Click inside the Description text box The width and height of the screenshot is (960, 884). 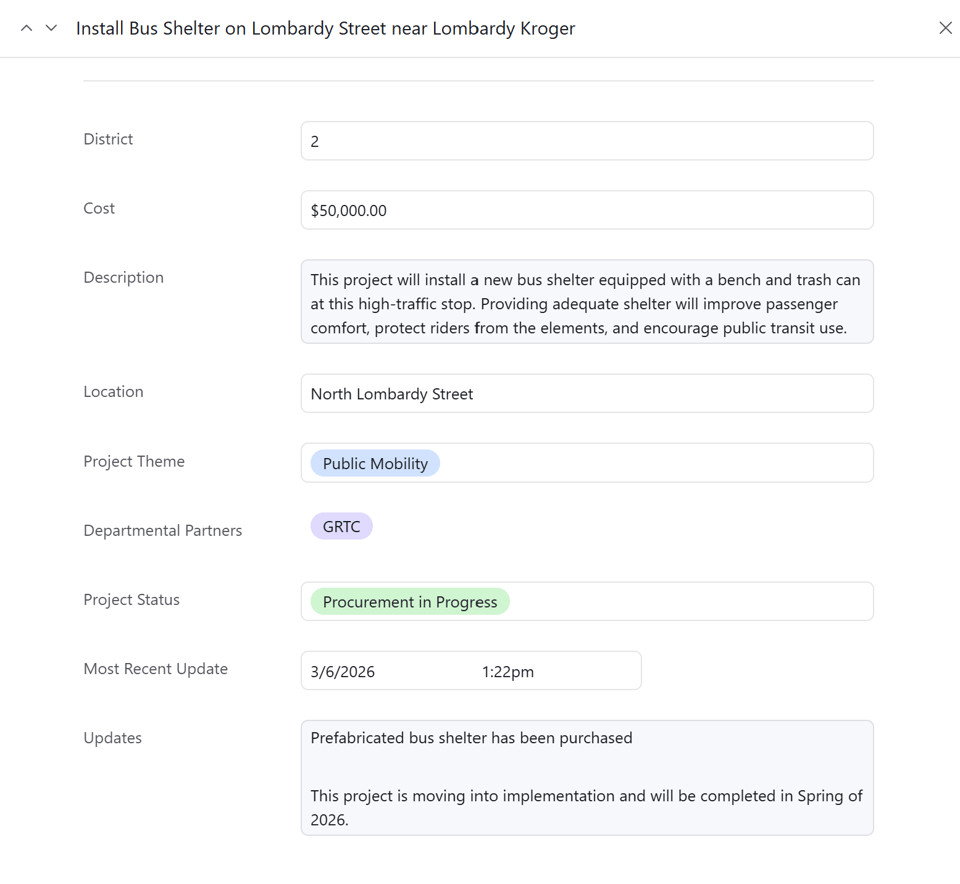tap(587, 301)
